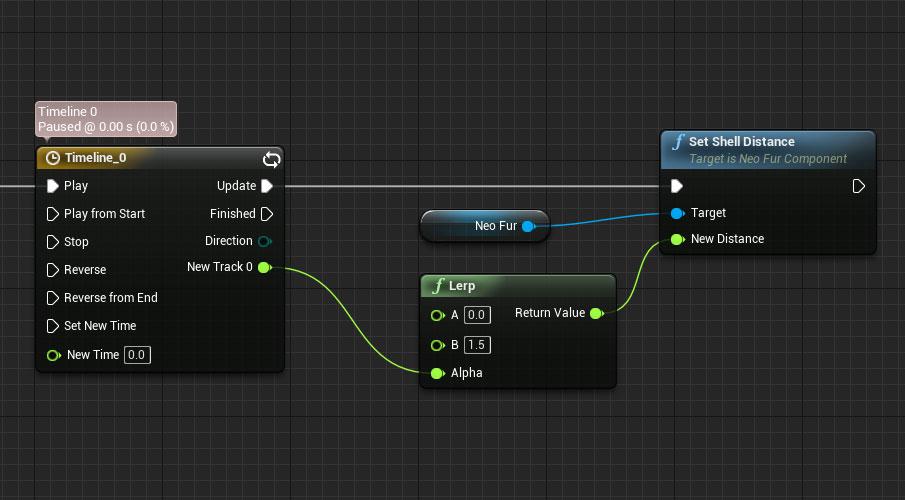Click the Lerp A value field
The width and height of the screenshot is (905, 500).
click(x=477, y=316)
